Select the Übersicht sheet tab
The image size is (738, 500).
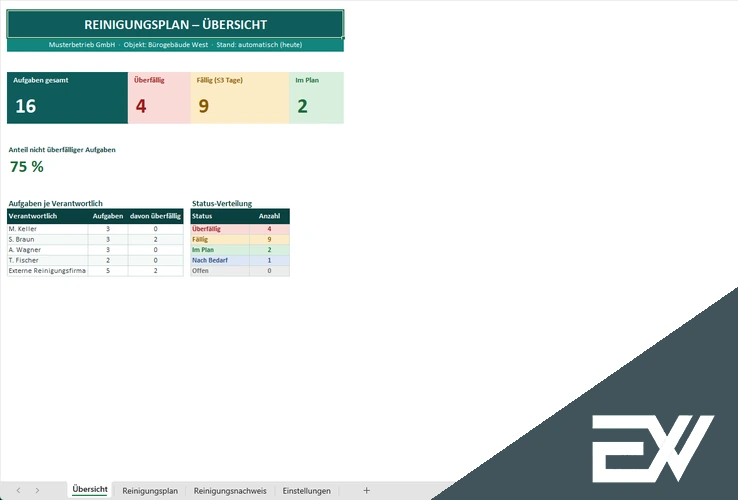90,490
